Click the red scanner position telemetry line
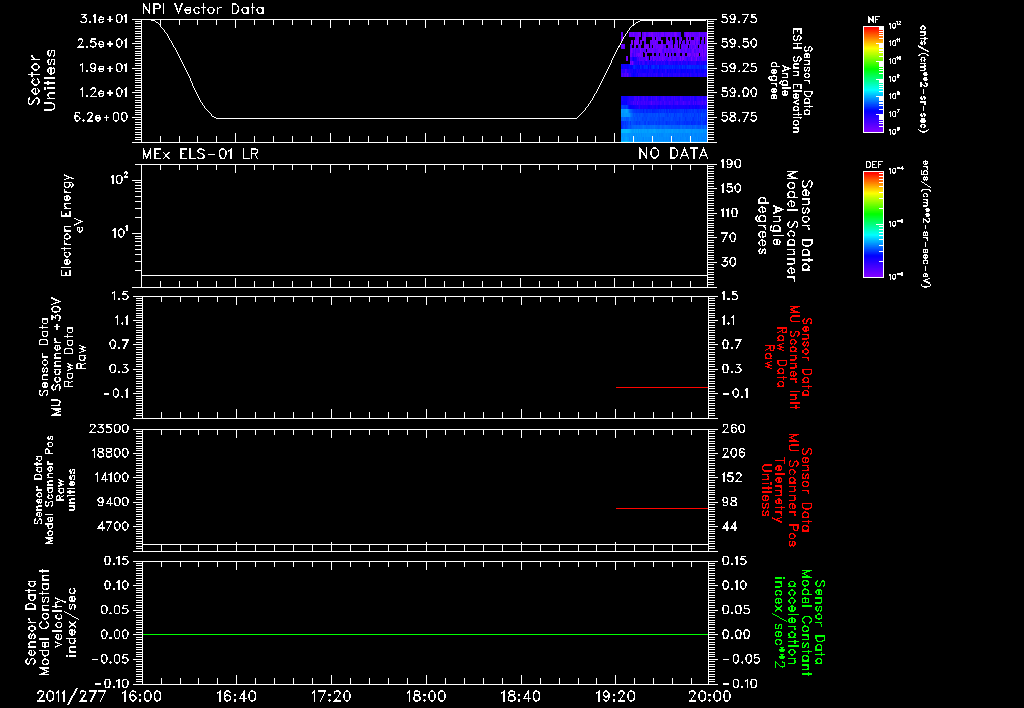This screenshot has height=708, width=1024. tap(662, 508)
